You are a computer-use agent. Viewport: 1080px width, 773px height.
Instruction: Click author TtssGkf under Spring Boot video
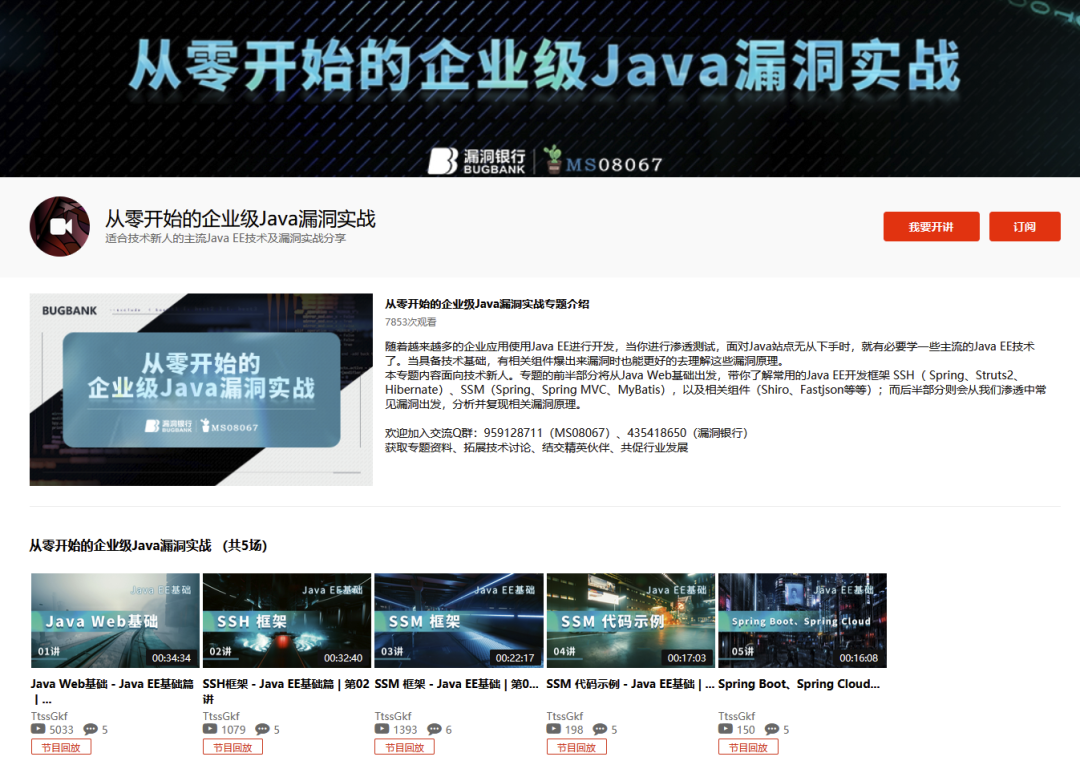(x=737, y=716)
